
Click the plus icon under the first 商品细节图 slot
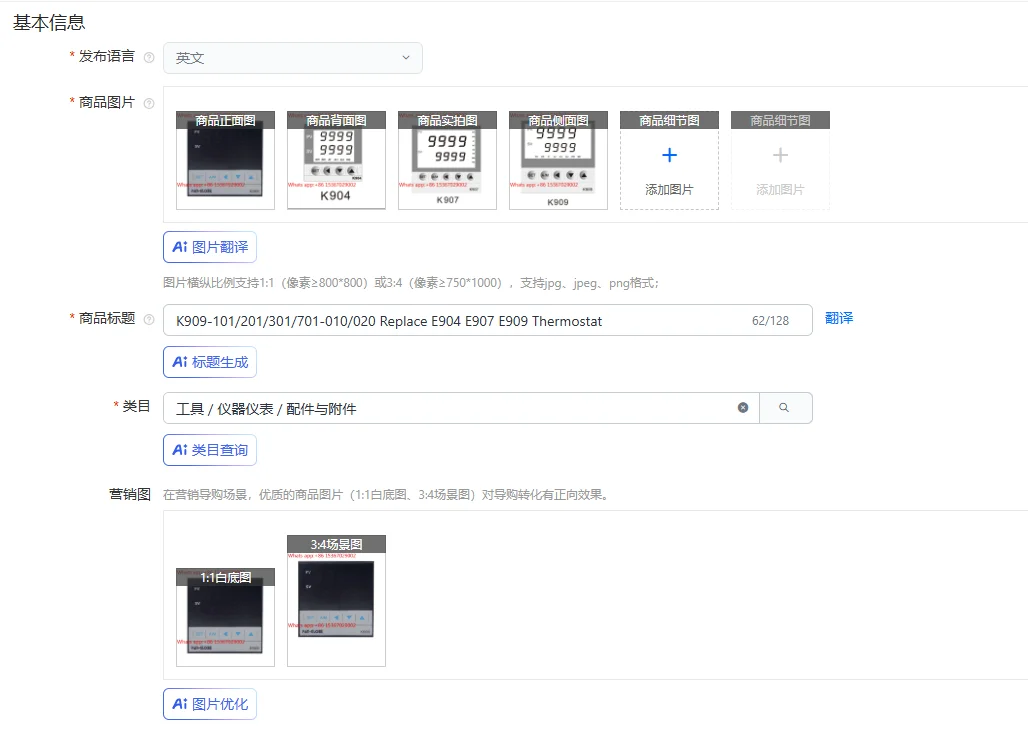[669, 155]
